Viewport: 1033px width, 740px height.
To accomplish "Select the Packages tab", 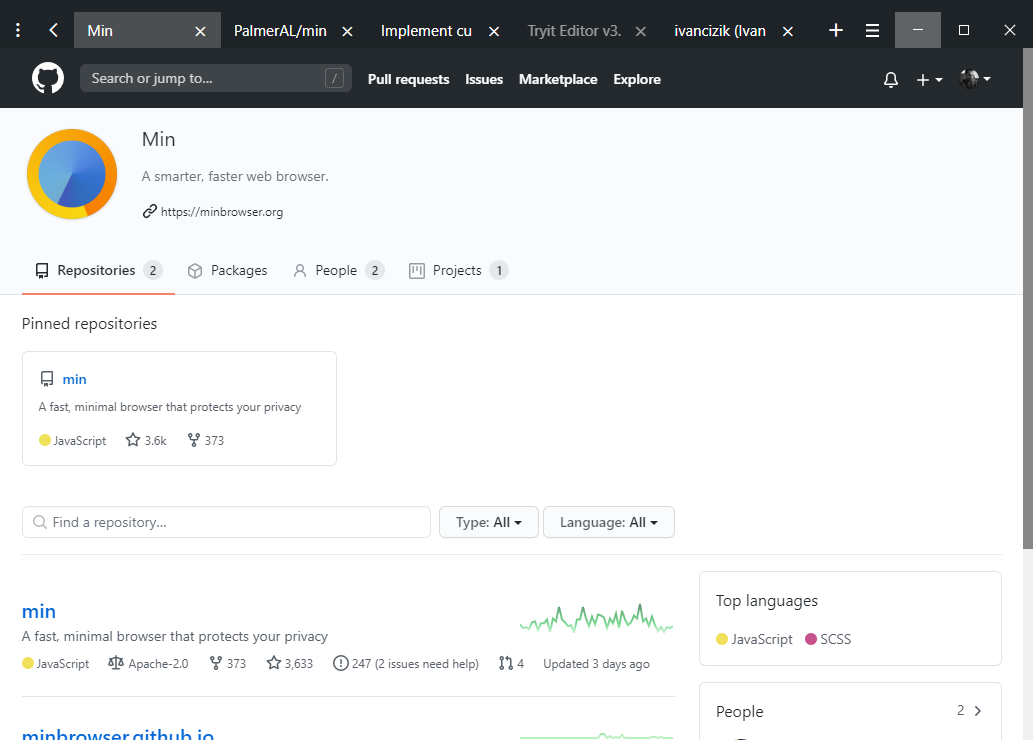I will (227, 271).
